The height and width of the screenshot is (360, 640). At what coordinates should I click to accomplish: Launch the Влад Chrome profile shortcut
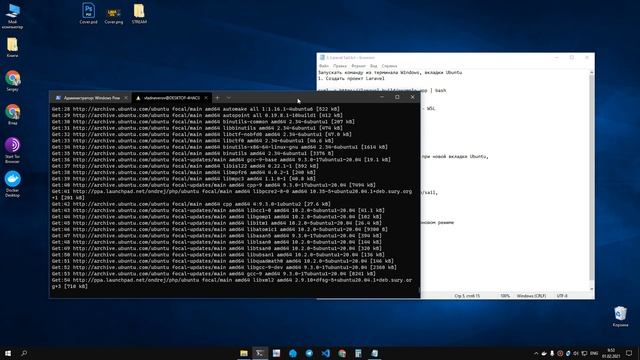pyautogui.click(x=12, y=114)
